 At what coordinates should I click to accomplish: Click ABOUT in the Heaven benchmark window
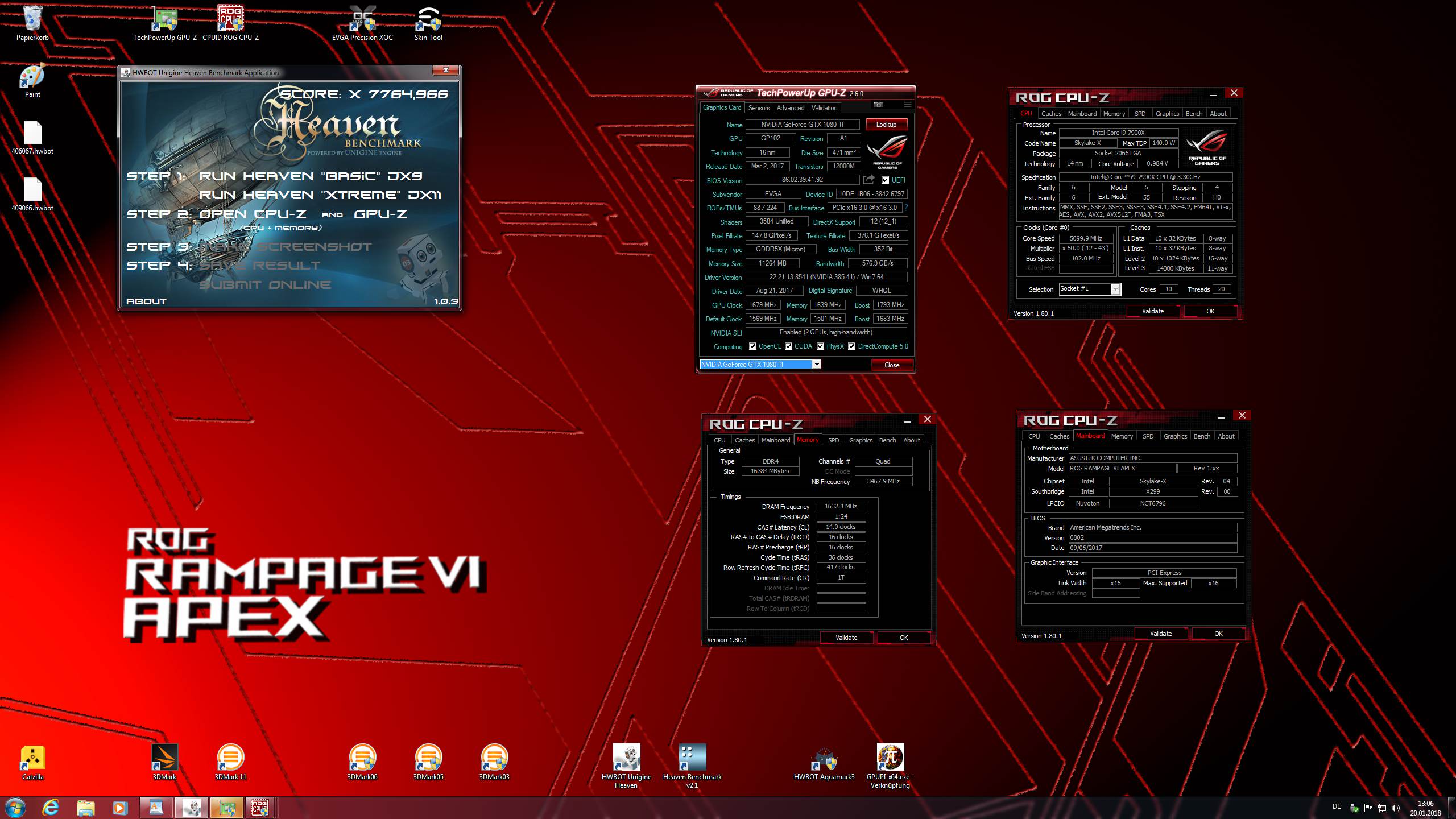point(146,301)
